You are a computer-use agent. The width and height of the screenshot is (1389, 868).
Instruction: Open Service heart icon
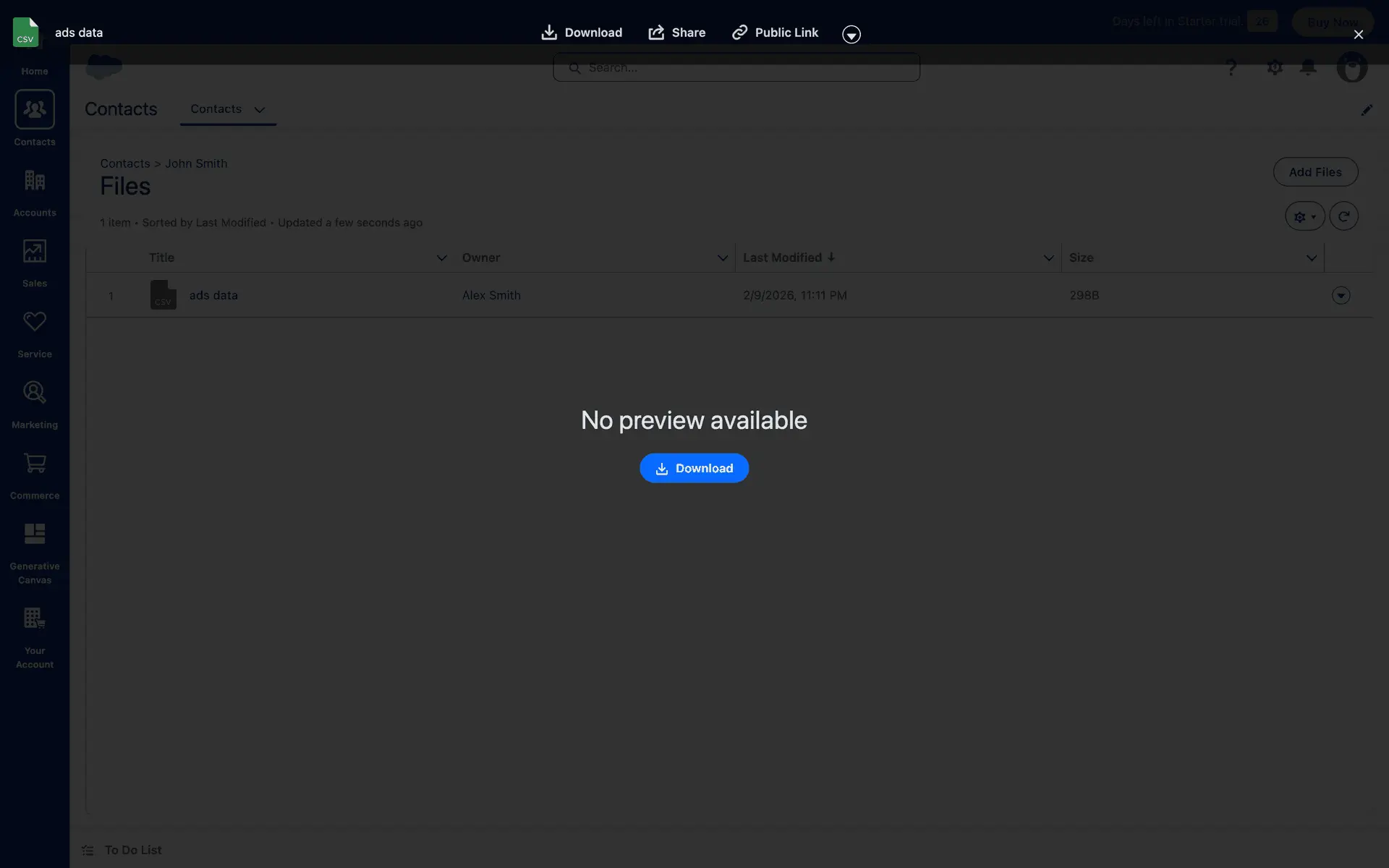coord(35,322)
